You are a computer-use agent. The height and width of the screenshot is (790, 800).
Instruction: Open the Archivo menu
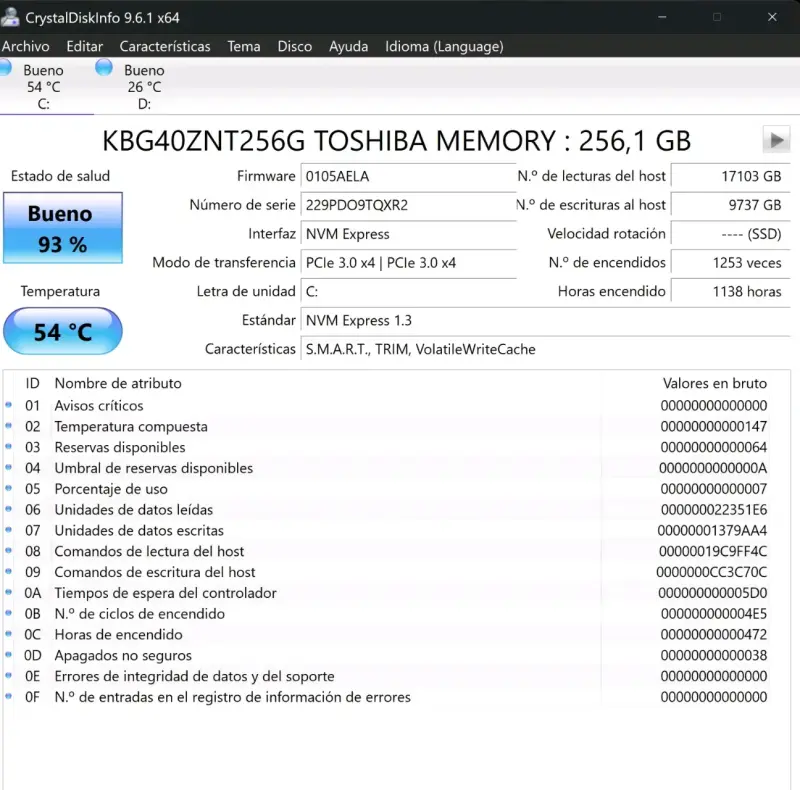click(x=26, y=46)
